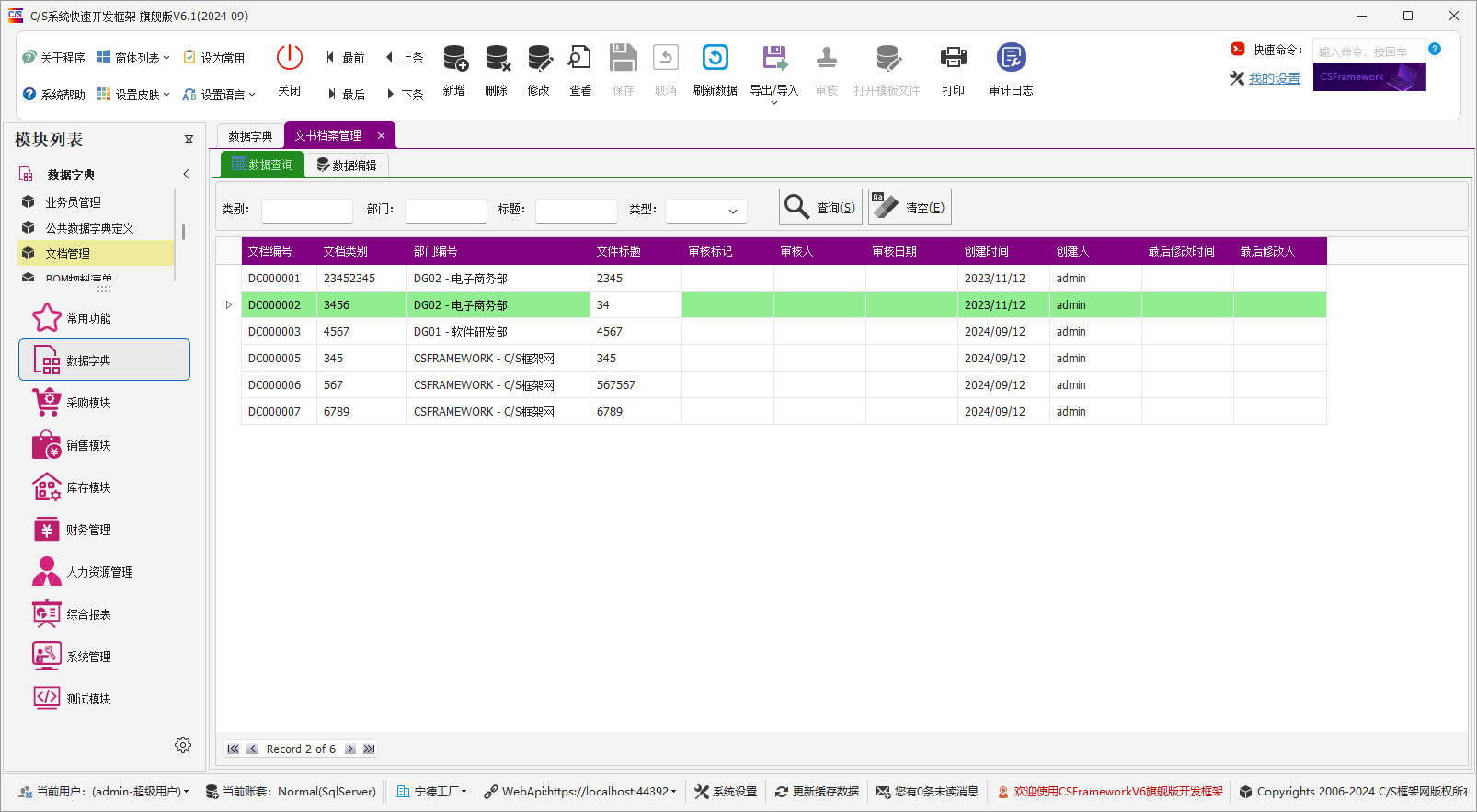
Task: Open 系统帮助 help
Action: [x=53, y=95]
